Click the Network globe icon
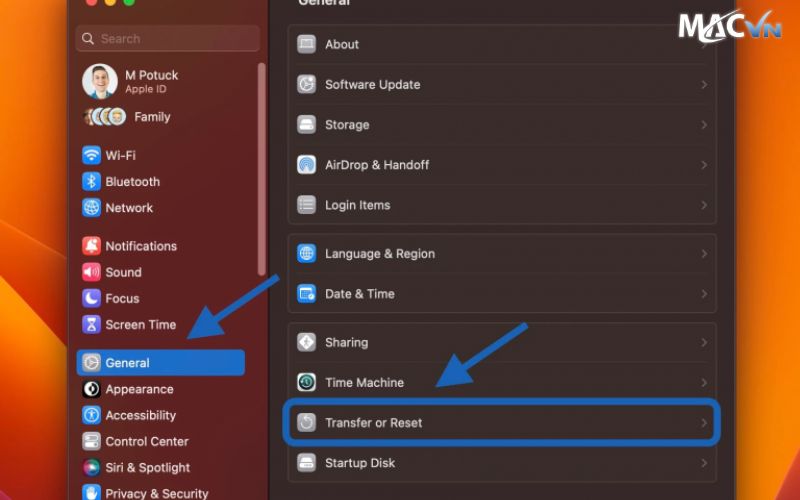Screen dimensions: 800x500 pyautogui.click(x=91, y=208)
